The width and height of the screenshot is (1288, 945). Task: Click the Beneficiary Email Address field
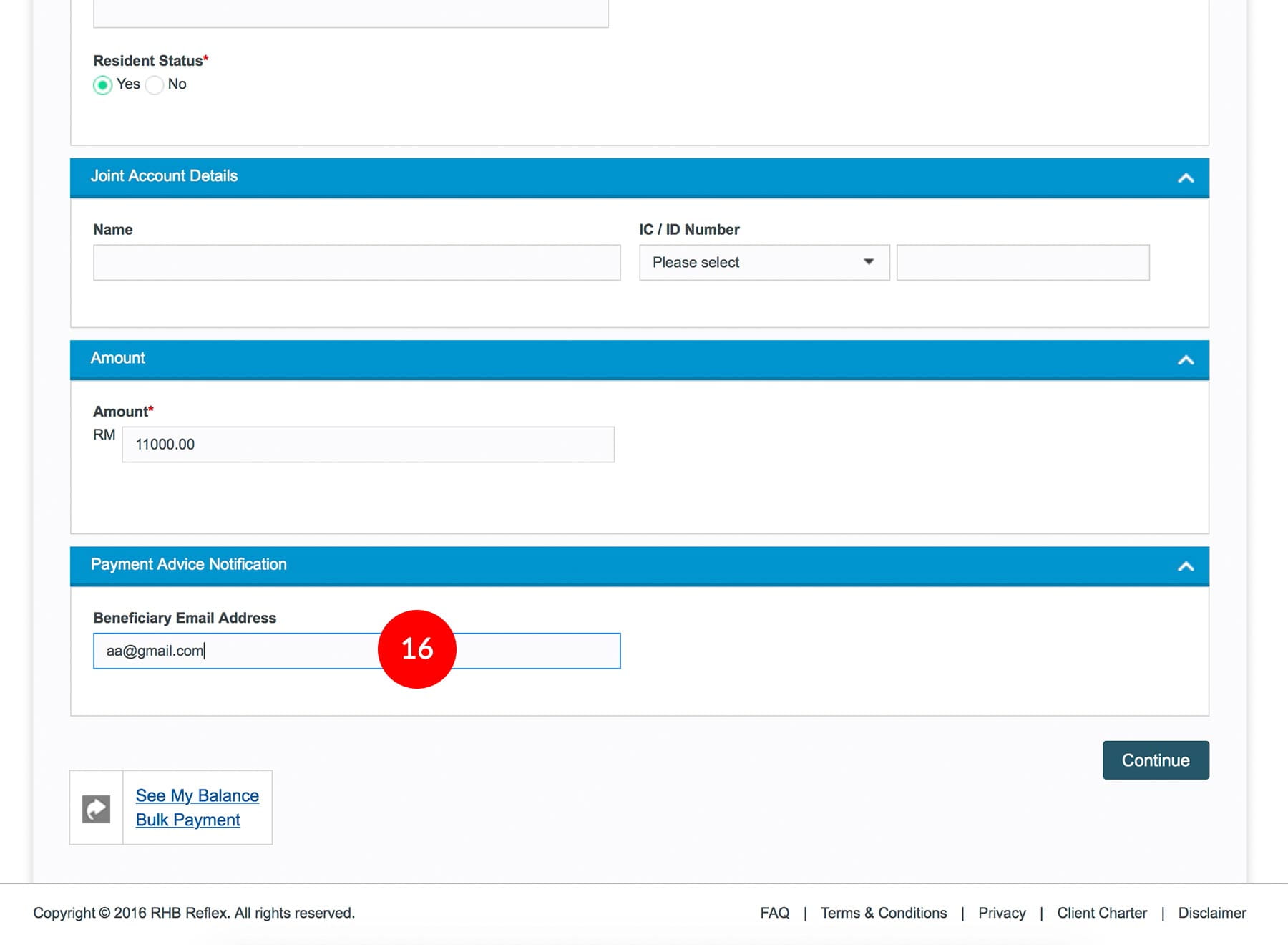click(236, 651)
